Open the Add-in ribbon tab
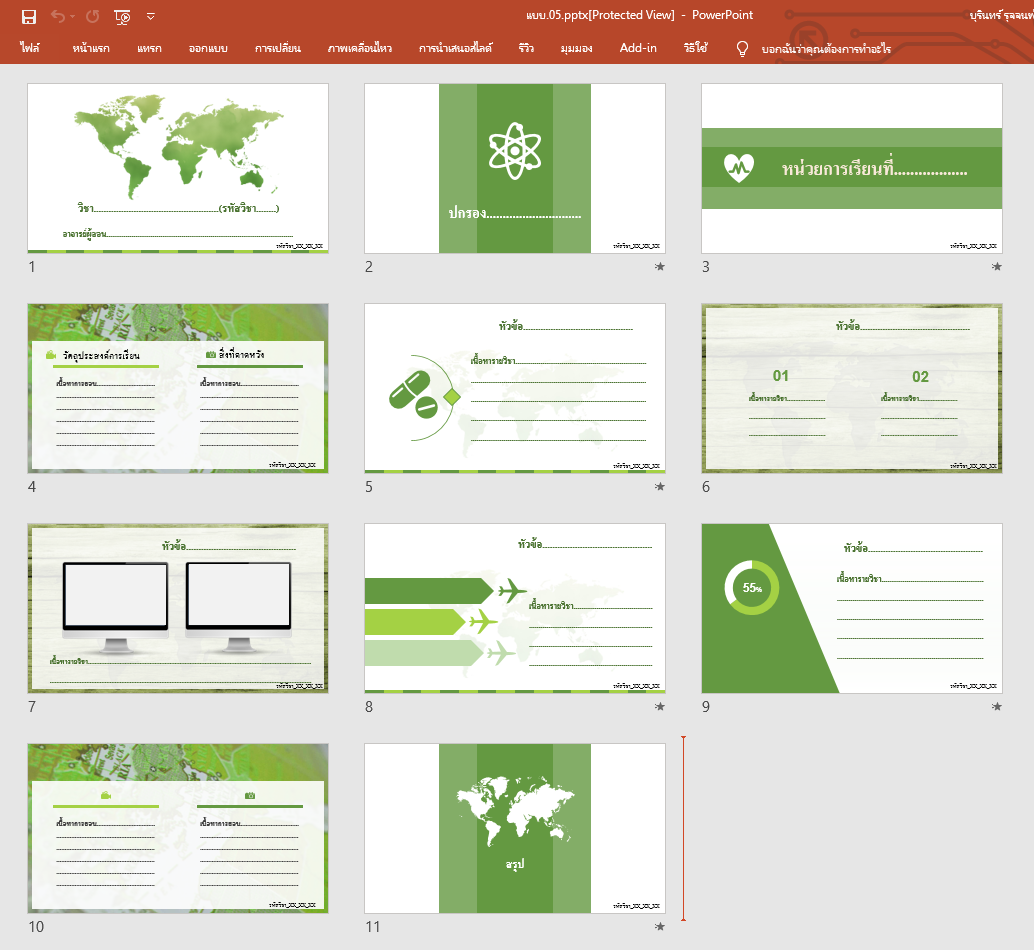1034x950 pixels. point(638,48)
